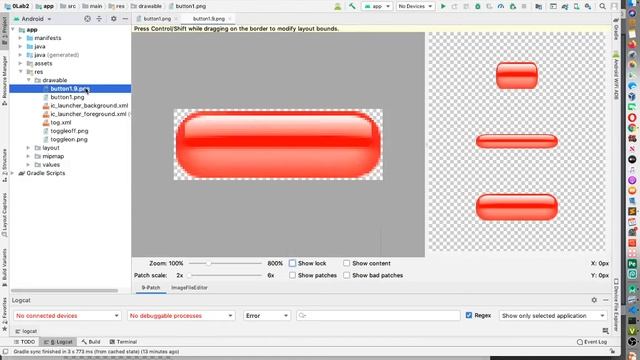Enable the Show bad patches checkbox
Screen dimensions: 640x360
point(347,276)
